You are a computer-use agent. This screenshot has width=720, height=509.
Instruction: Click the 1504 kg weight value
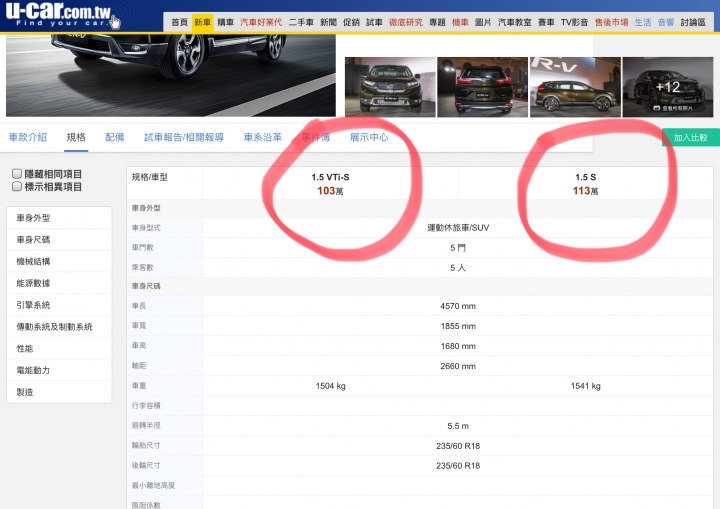tap(330, 386)
